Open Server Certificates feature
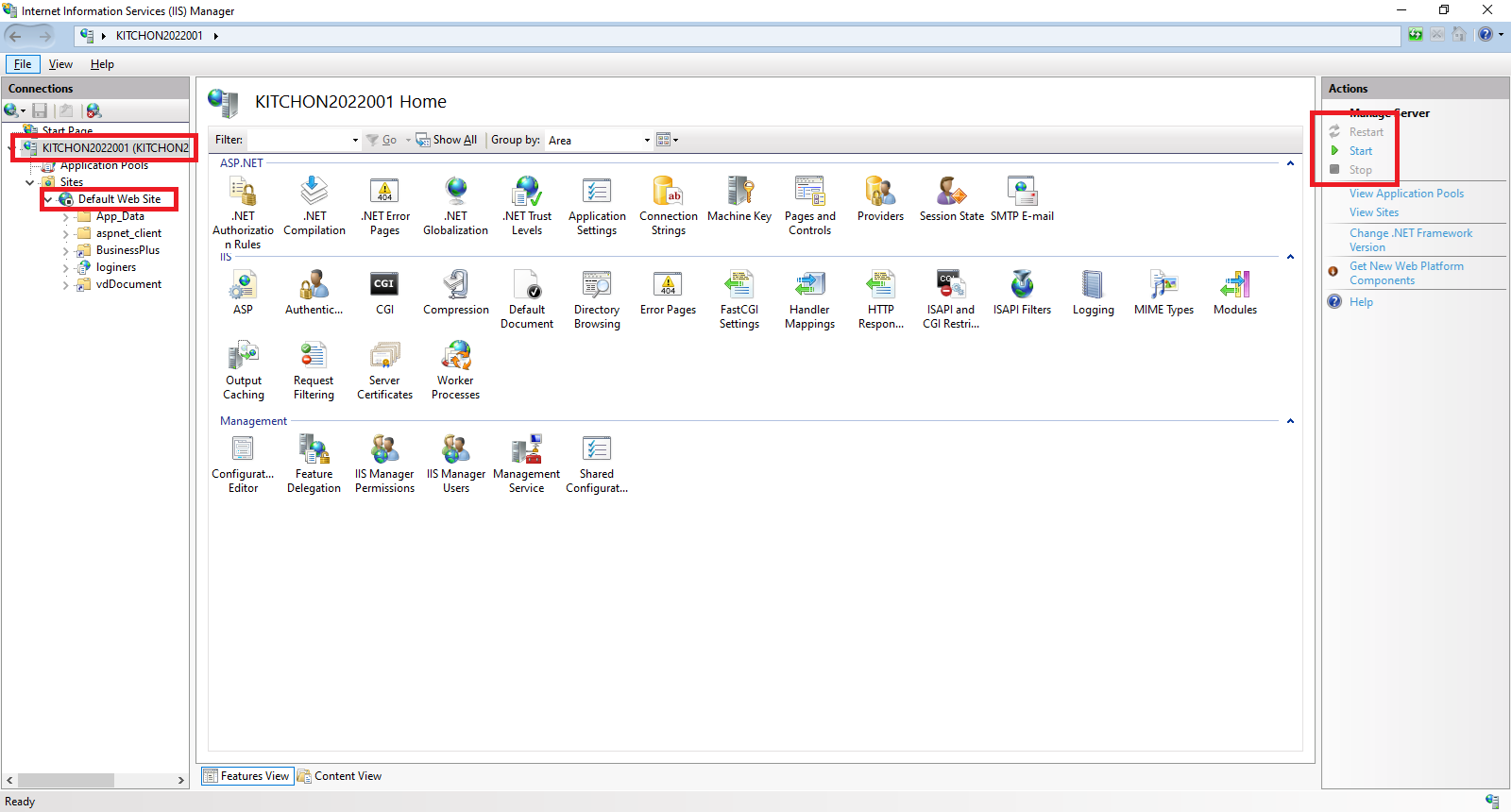This screenshot has height=812, width=1511. (385, 370)
